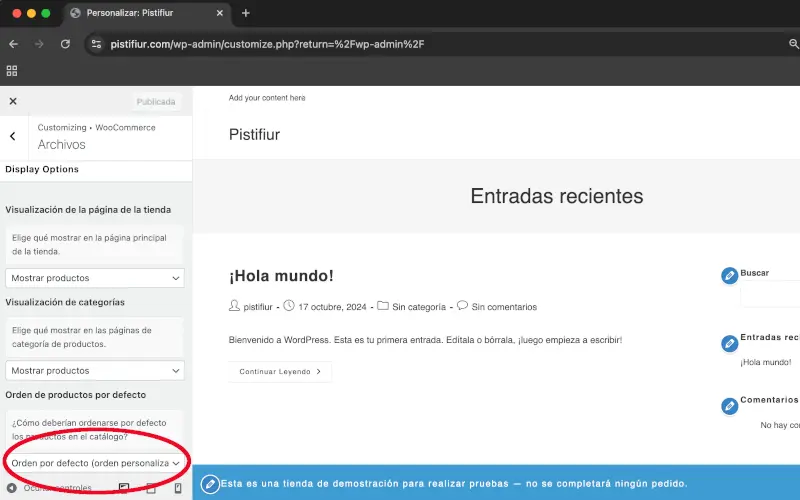Click the browser back arrow
800x500 pixels.
13,44
